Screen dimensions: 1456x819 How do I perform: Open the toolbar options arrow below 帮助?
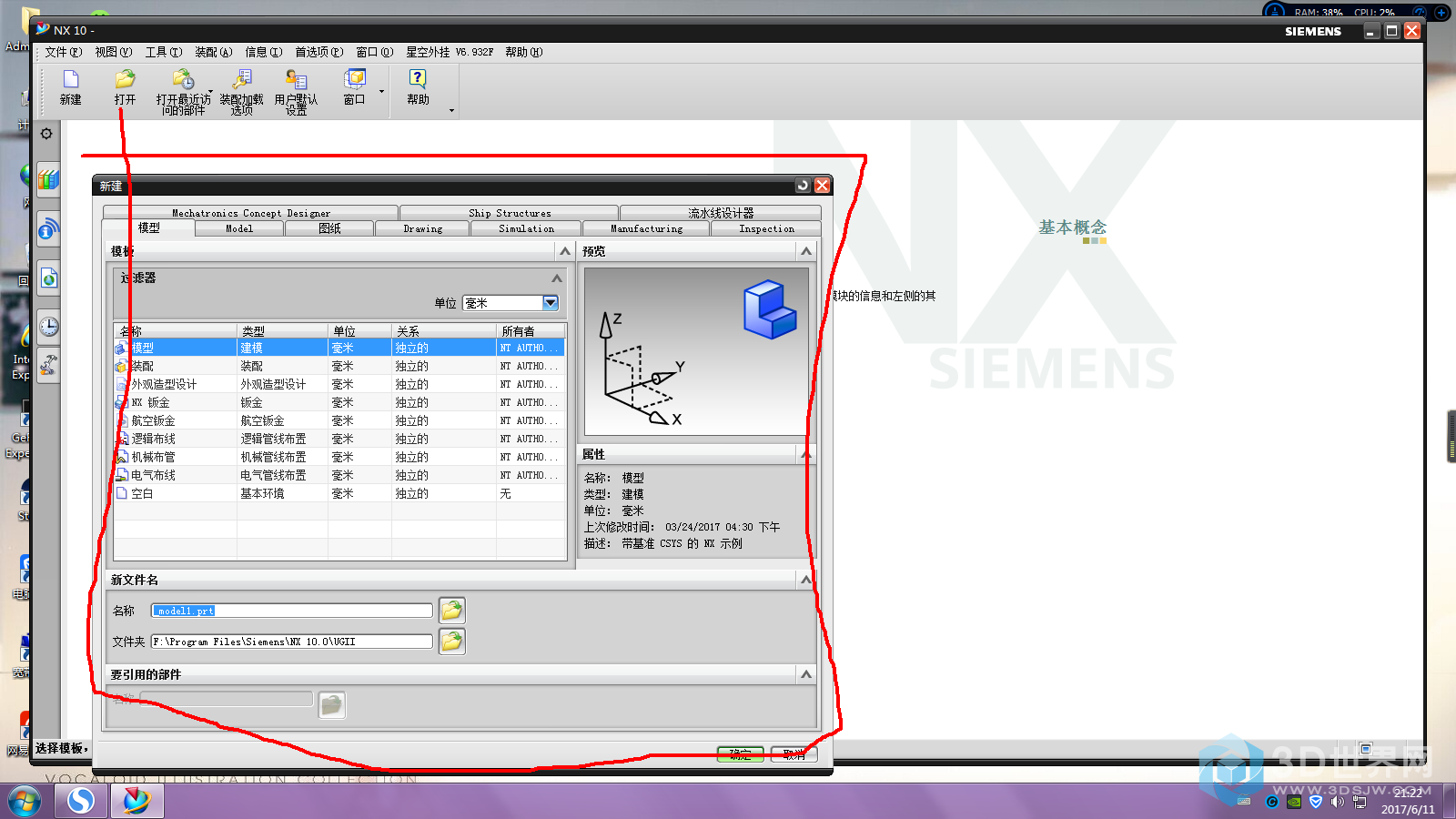click(x=451, y=111)
